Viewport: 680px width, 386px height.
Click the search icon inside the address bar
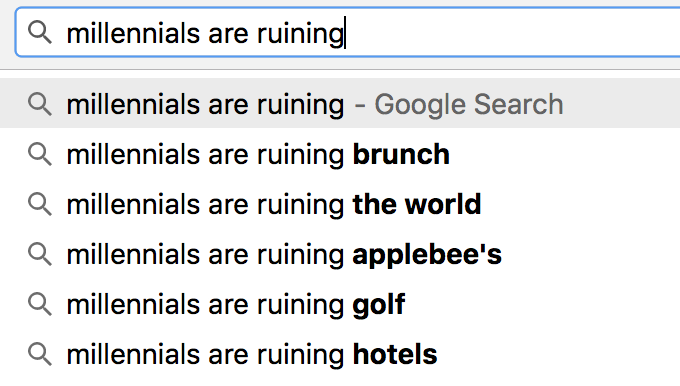[40, 33]
